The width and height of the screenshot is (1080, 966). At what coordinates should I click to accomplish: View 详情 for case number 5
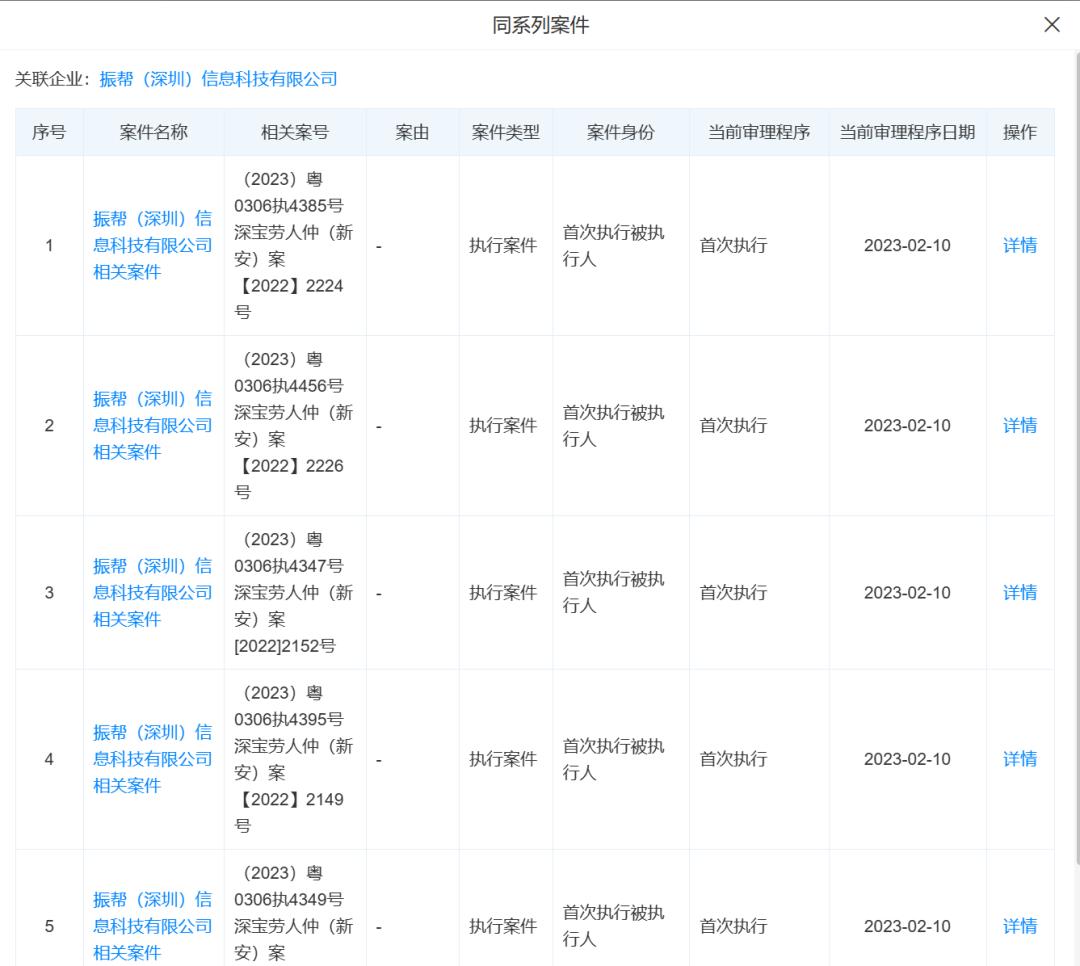point(1019,926)
